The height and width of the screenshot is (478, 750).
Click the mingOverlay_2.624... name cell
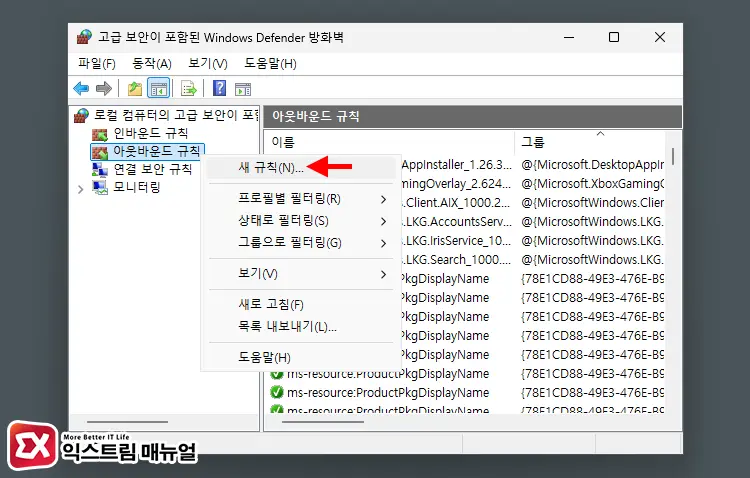pos(457,184)
